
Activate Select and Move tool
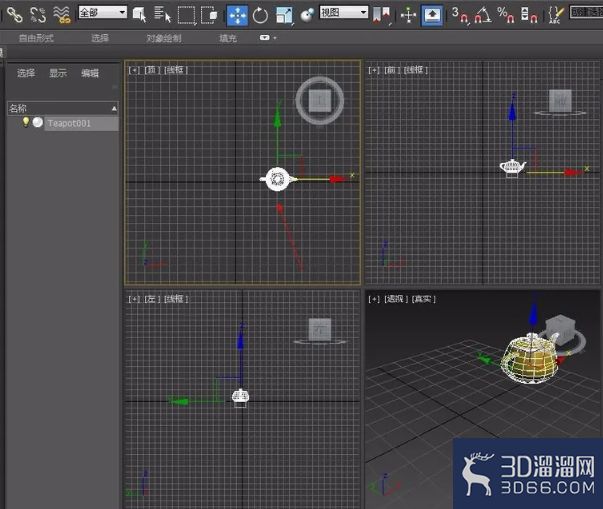click(x=237, y=16)
